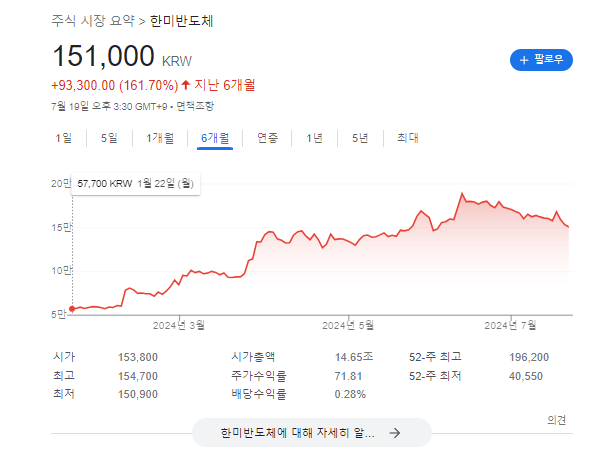The width and height of the screenshot is (595, 450).
Task: Click 한미반도체에 대해 자세히 알아보기 button
Action: click(x=312, y=433)
